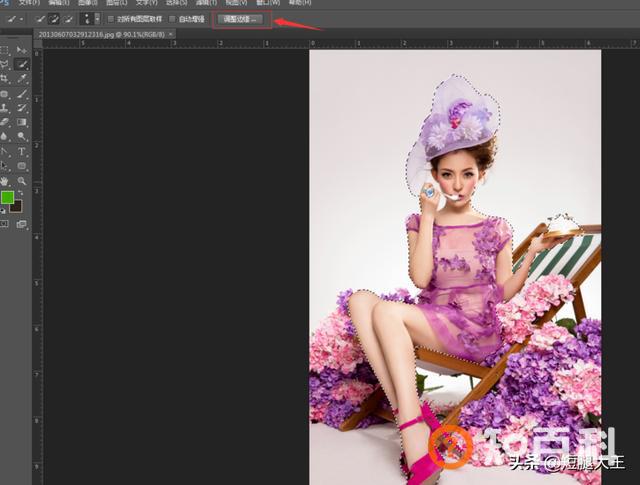Select the Hand tool
The height and width of the screenshot is (485, 640).
4,181
